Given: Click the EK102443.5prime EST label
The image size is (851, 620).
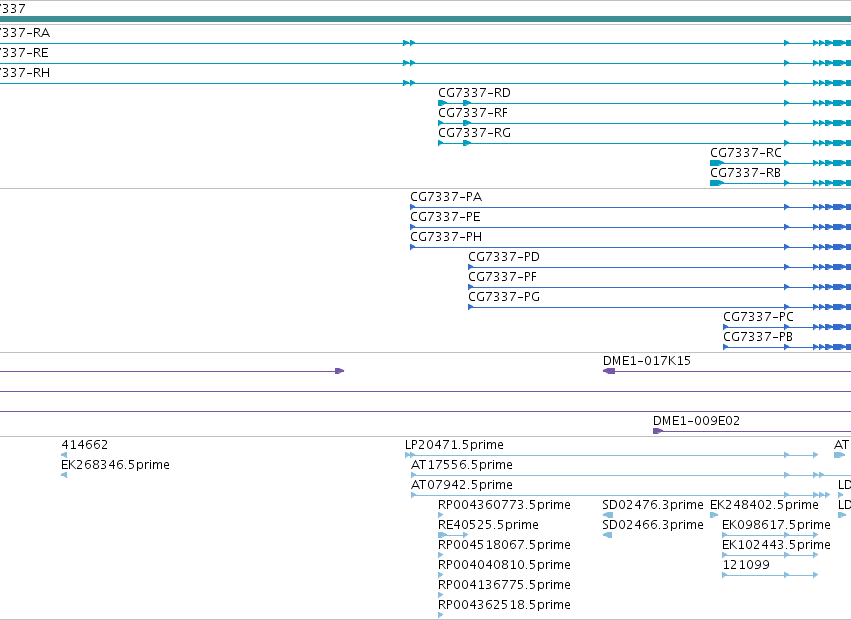Looking at the screenshot, I should pyautogui.click(x=776, y=545).
